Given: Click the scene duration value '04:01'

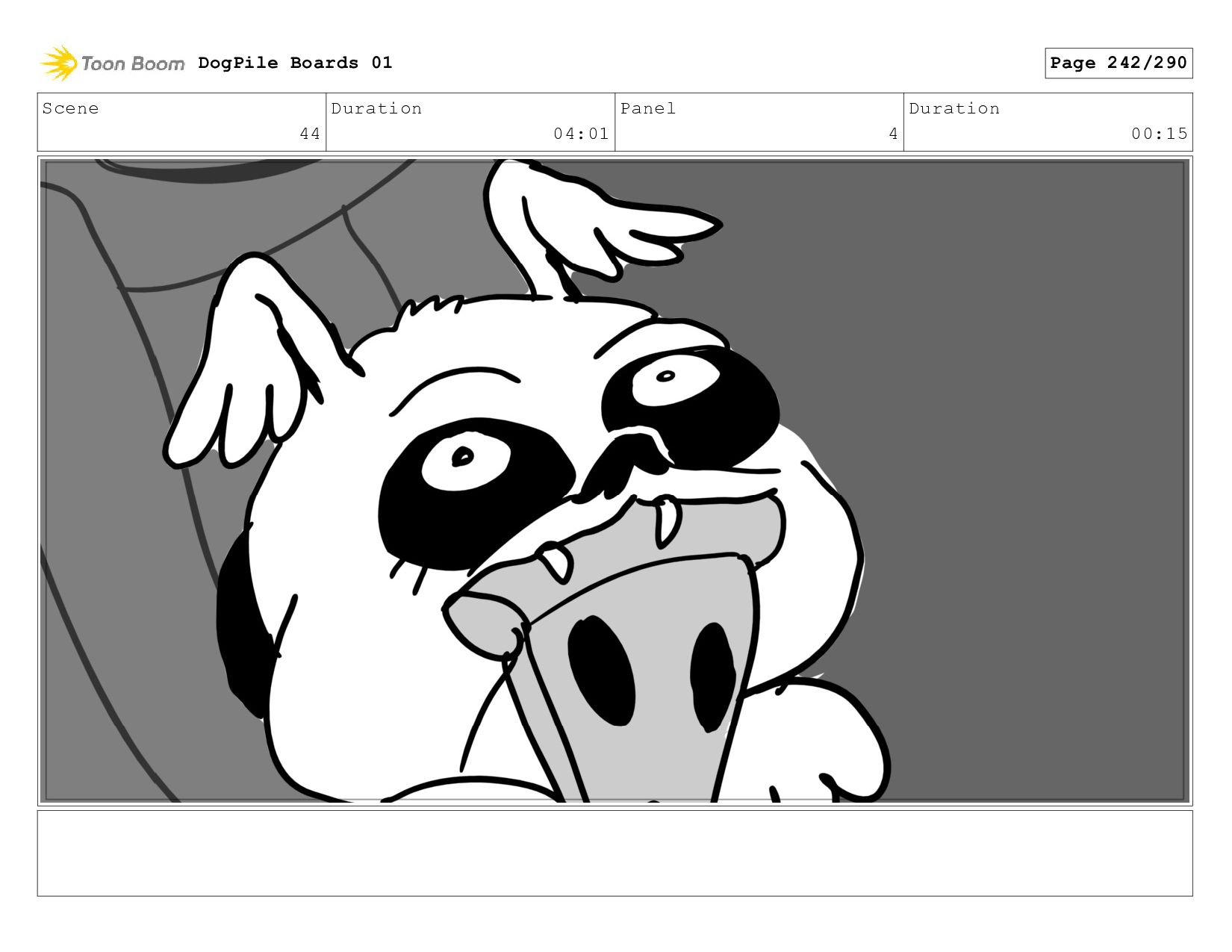Looking at the screenshot, I should point(581,134).
